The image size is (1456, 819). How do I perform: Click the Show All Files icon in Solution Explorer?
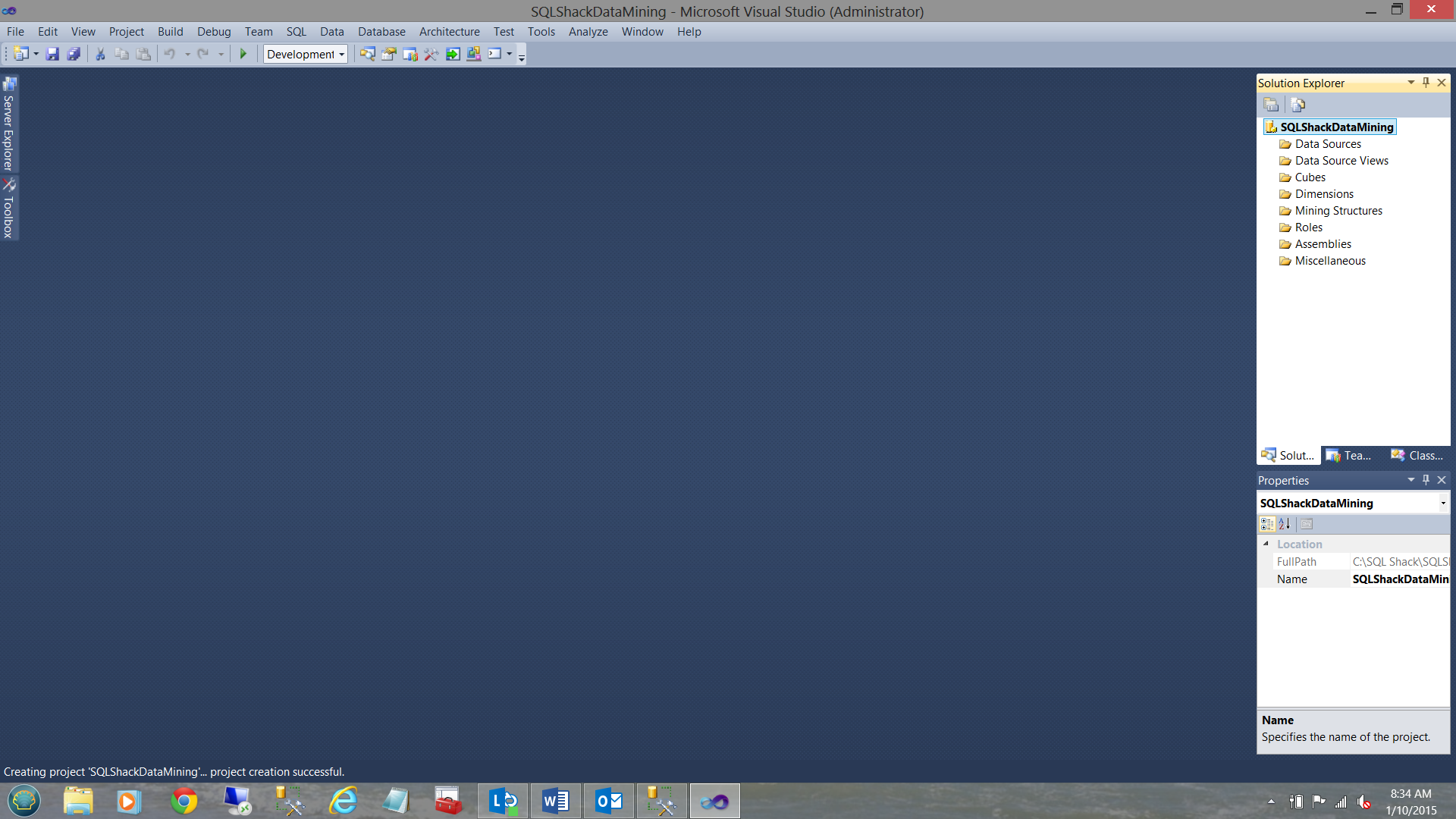tap(1298, 105)
